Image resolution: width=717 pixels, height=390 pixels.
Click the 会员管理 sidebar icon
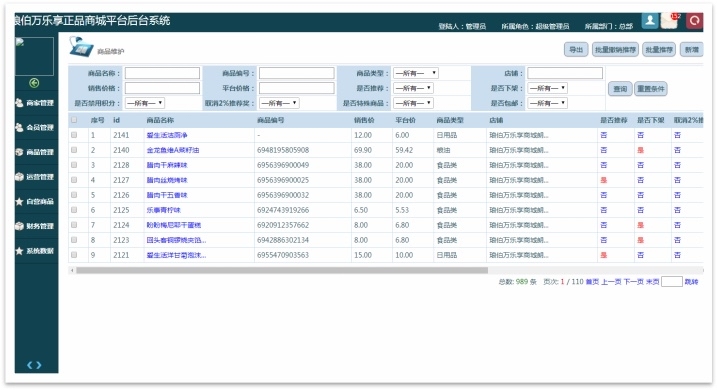coord(19,128)
